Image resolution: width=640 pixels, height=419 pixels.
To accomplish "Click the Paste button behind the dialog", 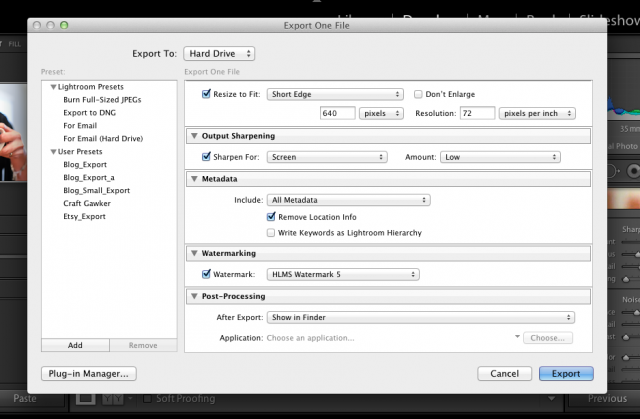I will (25, 399).
